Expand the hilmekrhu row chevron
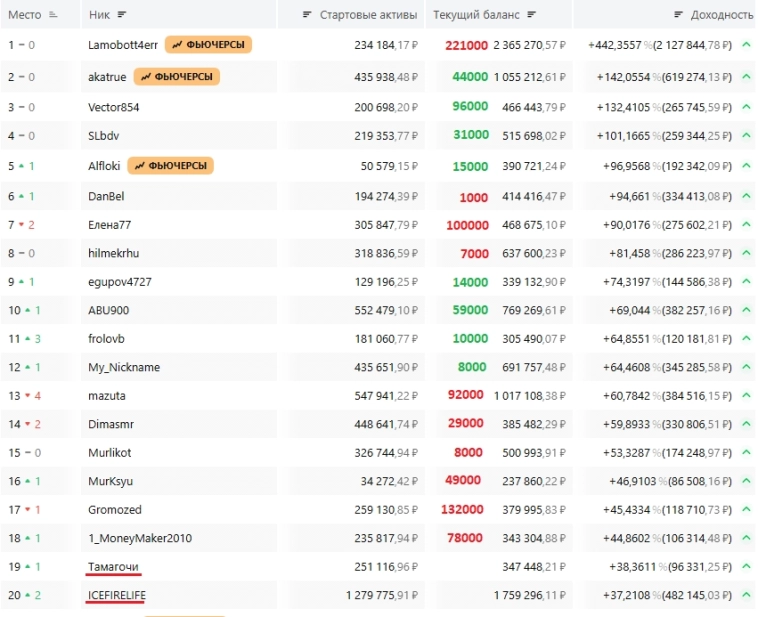Viewport: 758px width, 617px height. coord(746,253)
